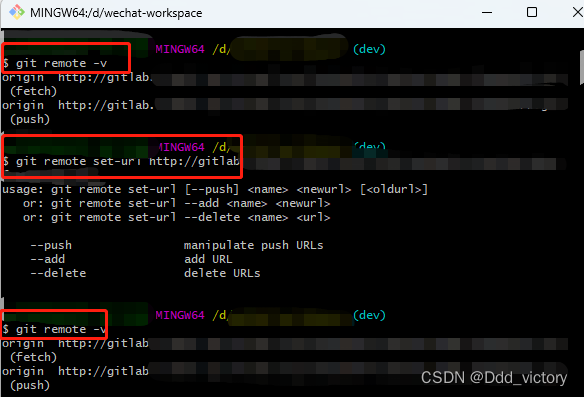This screenshot has width=584, height=397.
Task: Click the 'or: git remote set-url --delete' line
Action: click(177, 217)
